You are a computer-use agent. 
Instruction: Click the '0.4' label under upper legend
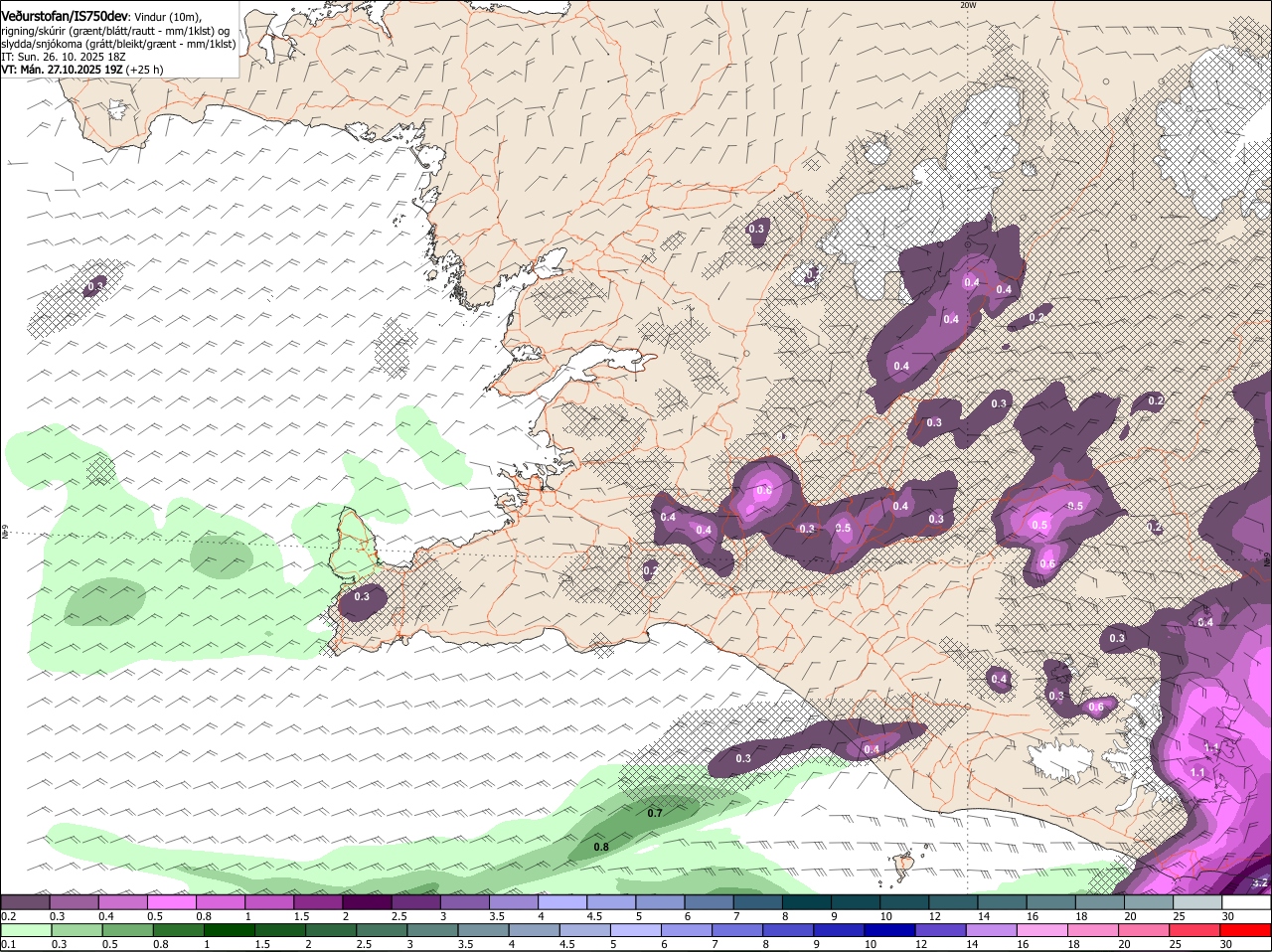106,915
